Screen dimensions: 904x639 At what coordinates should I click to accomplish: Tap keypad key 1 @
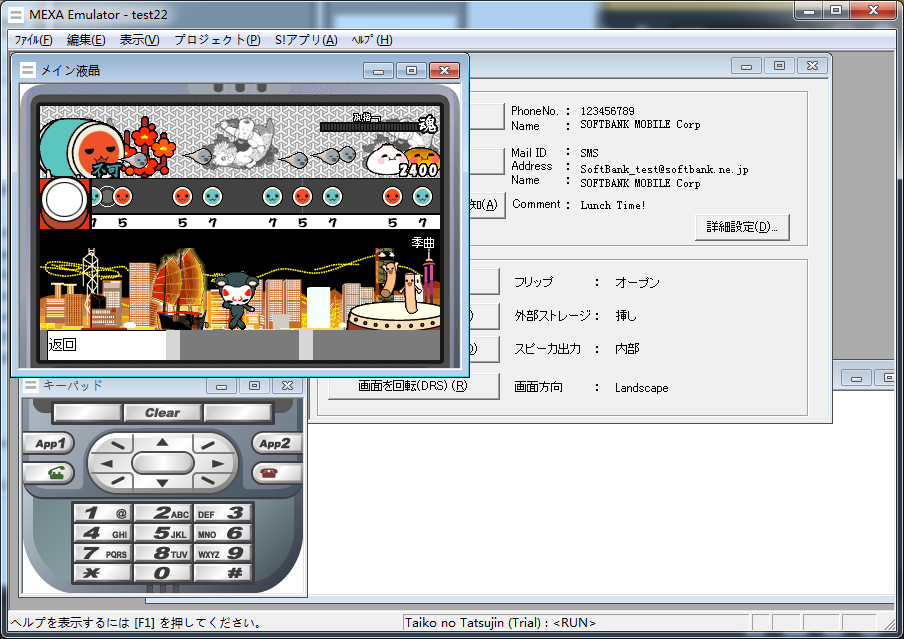(103, 513)
